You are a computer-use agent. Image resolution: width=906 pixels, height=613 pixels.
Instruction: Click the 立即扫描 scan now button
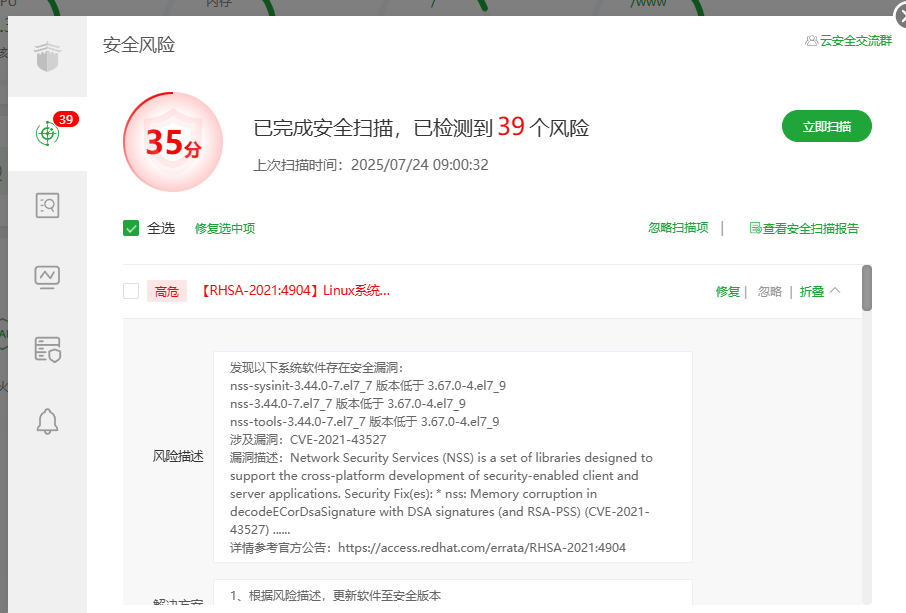(826, 127)
